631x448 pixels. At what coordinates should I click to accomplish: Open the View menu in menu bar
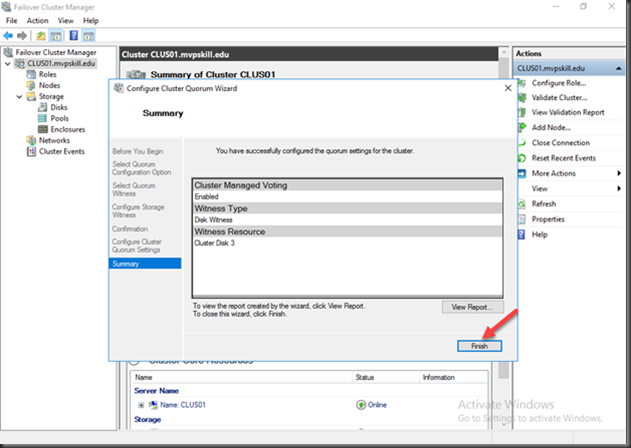[66, 21]
